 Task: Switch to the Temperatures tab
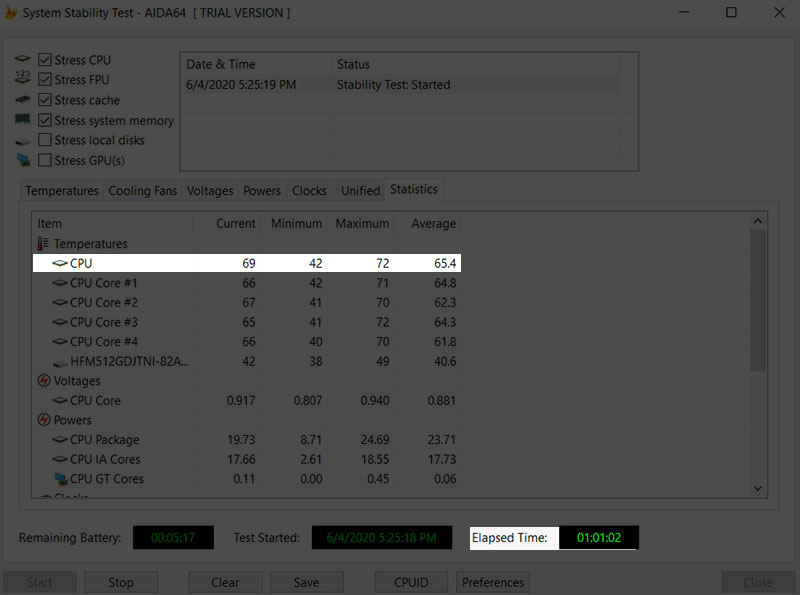click(62, 191)
